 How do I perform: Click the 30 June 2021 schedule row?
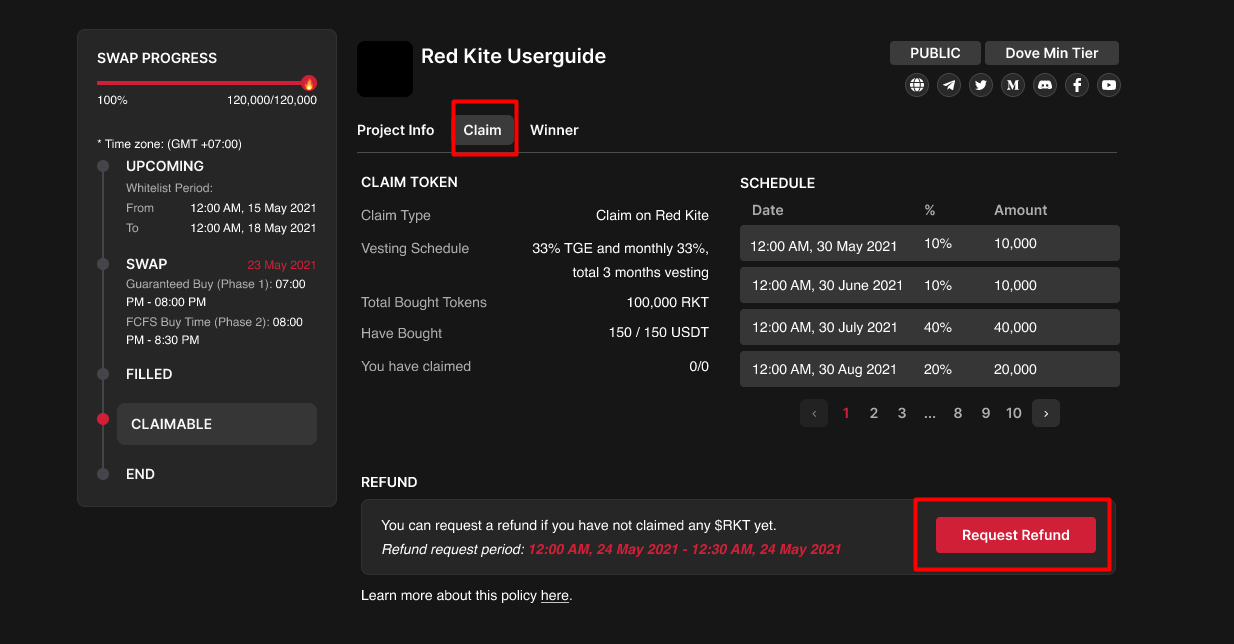(x=930, y=286)
